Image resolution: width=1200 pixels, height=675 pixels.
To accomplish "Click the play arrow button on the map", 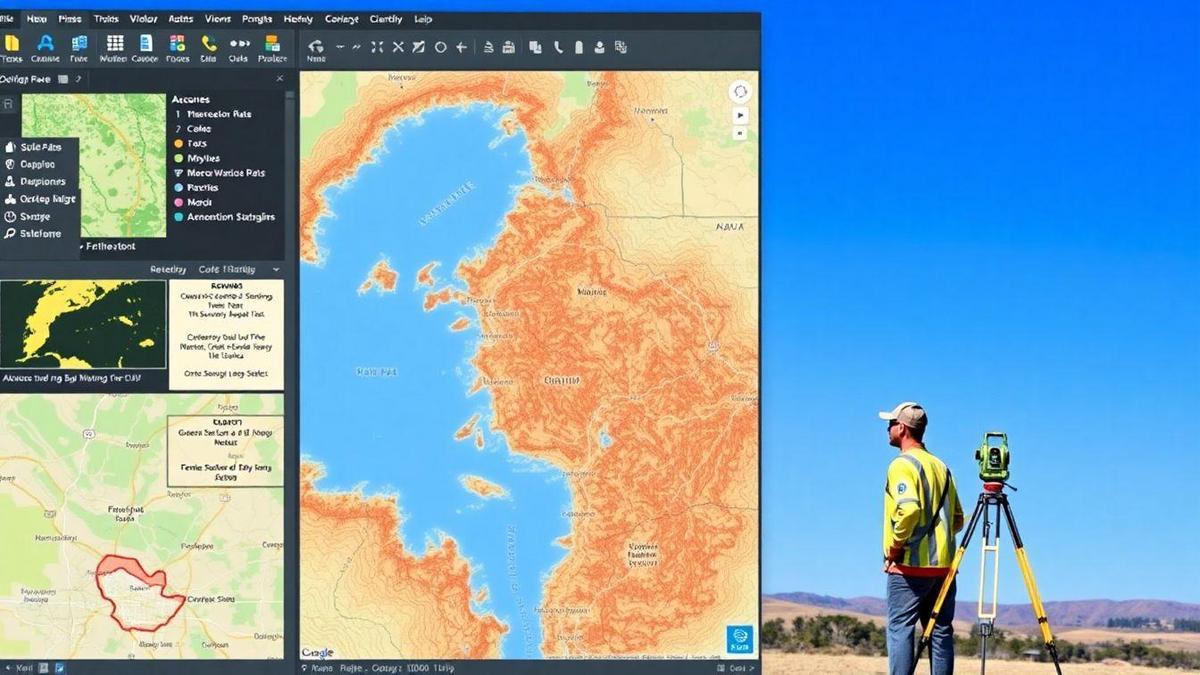I will 741,115.
